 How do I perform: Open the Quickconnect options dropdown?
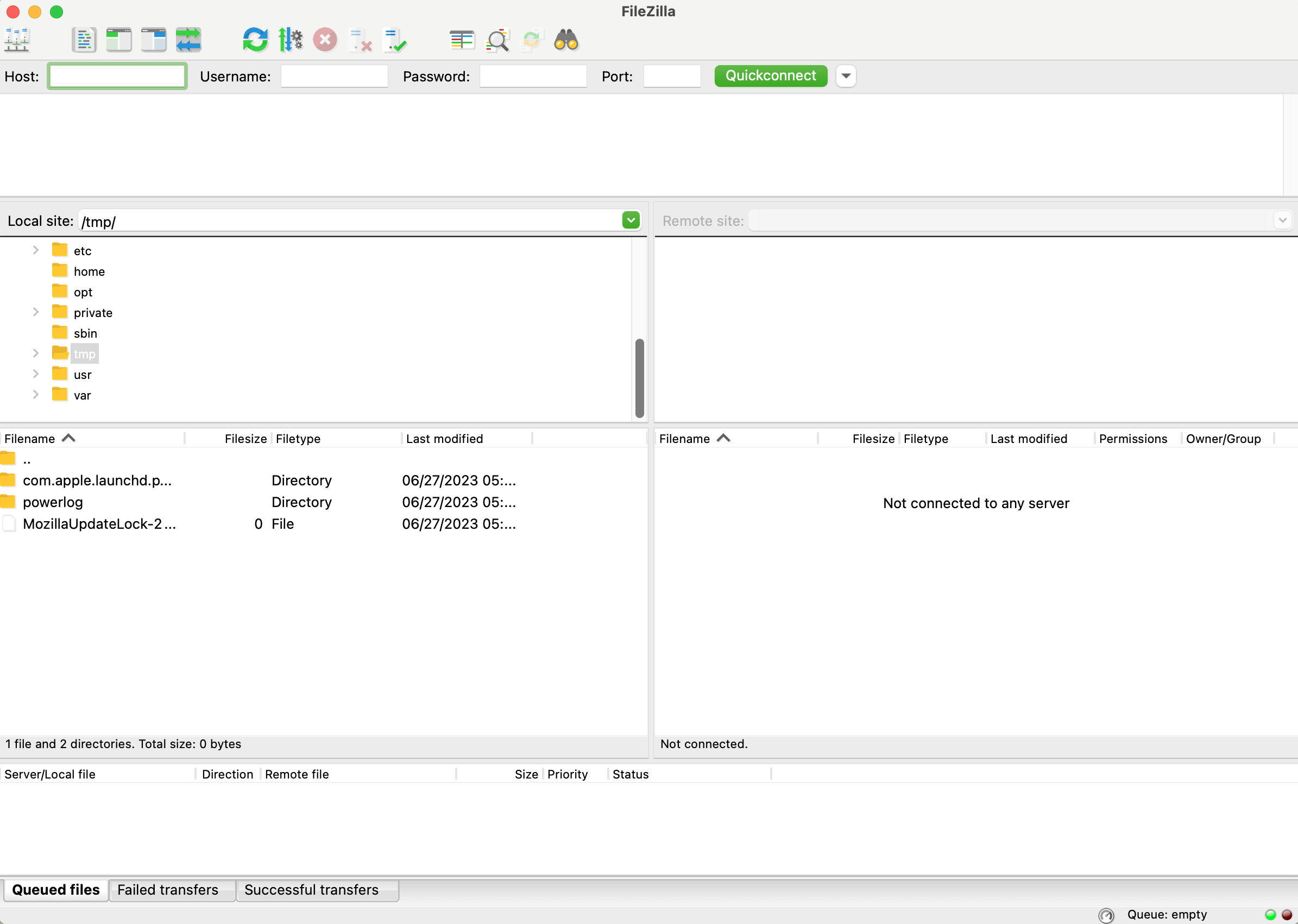point(846,75)
